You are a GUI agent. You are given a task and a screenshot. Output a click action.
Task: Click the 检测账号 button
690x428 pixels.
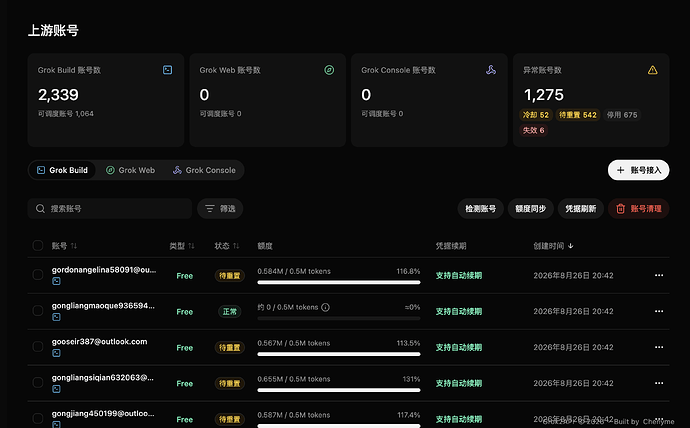tap(481, 209)
